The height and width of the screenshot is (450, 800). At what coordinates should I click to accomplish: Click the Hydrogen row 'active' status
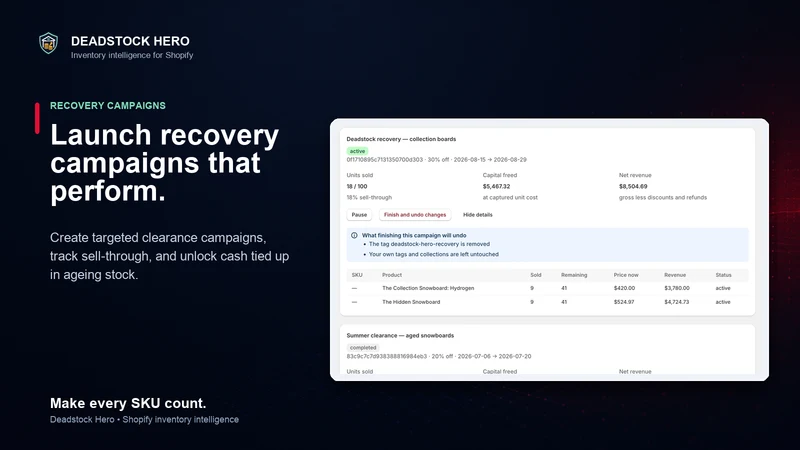pyautogui.click(x=723, y=288)
